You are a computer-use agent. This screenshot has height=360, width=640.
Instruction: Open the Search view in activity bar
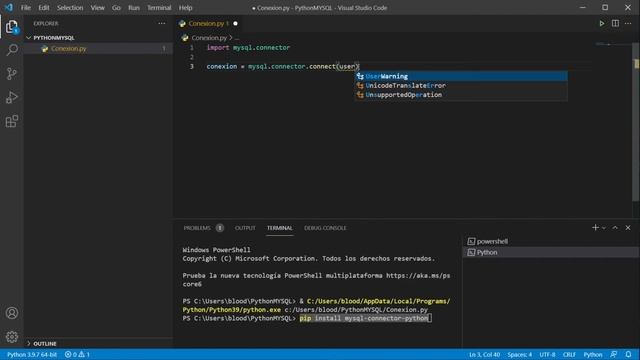coord(12,50)
